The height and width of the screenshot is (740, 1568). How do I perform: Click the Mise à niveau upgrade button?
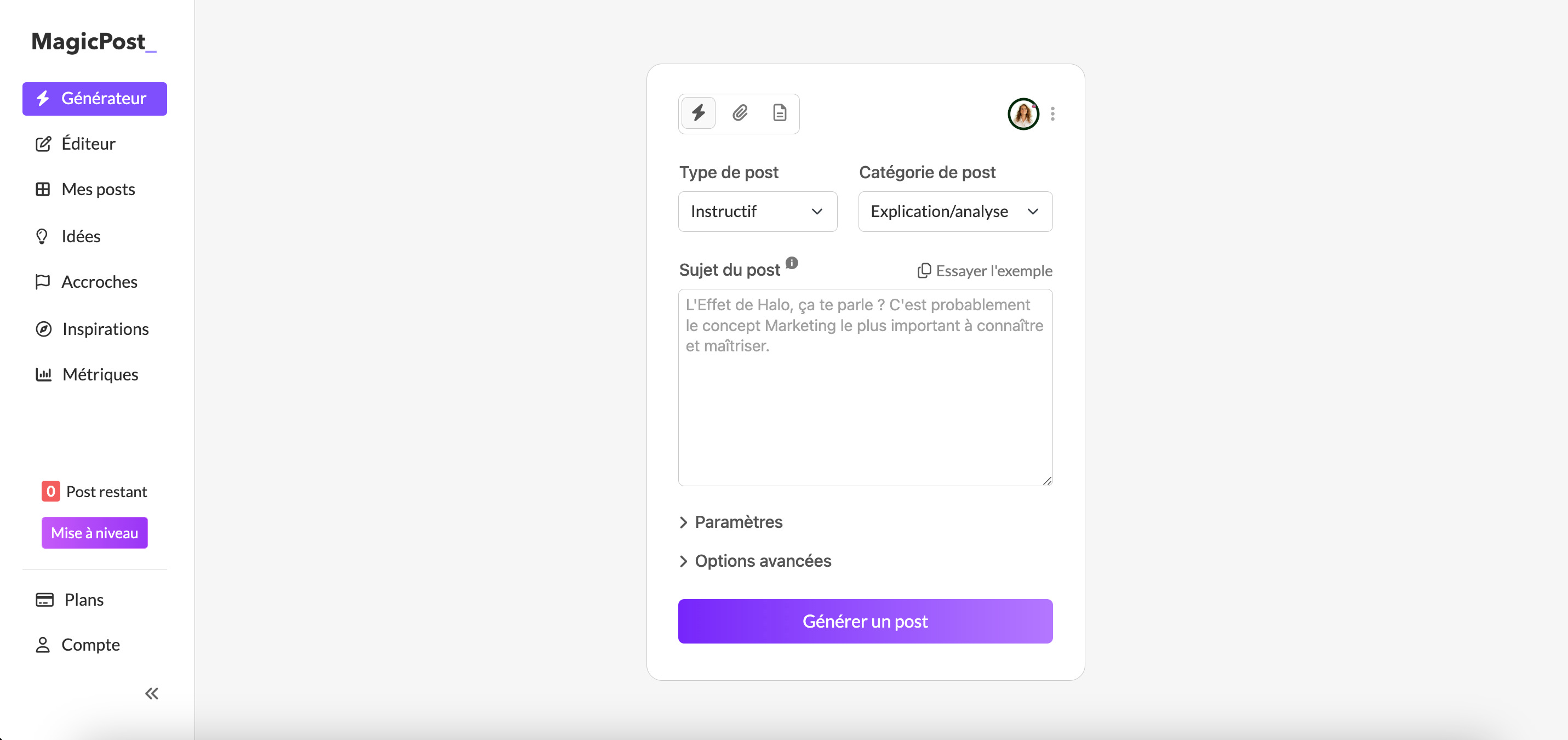[94, 533]
